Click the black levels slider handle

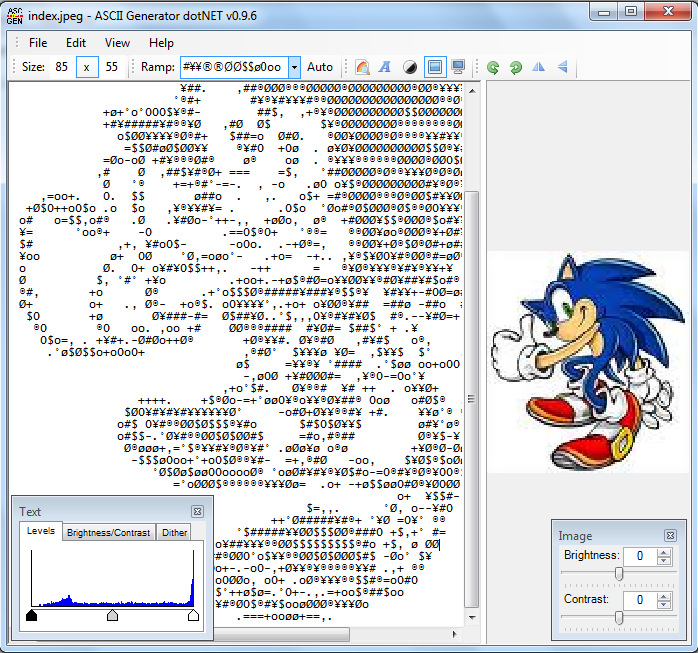pos(32,615)
